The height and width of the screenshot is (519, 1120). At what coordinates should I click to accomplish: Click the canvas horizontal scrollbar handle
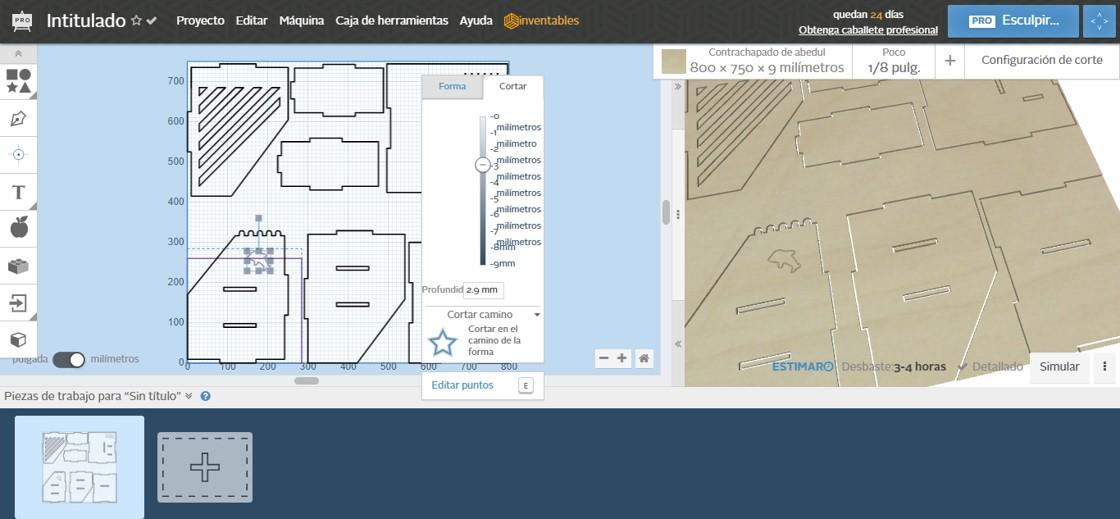click(x=306, y=381)
